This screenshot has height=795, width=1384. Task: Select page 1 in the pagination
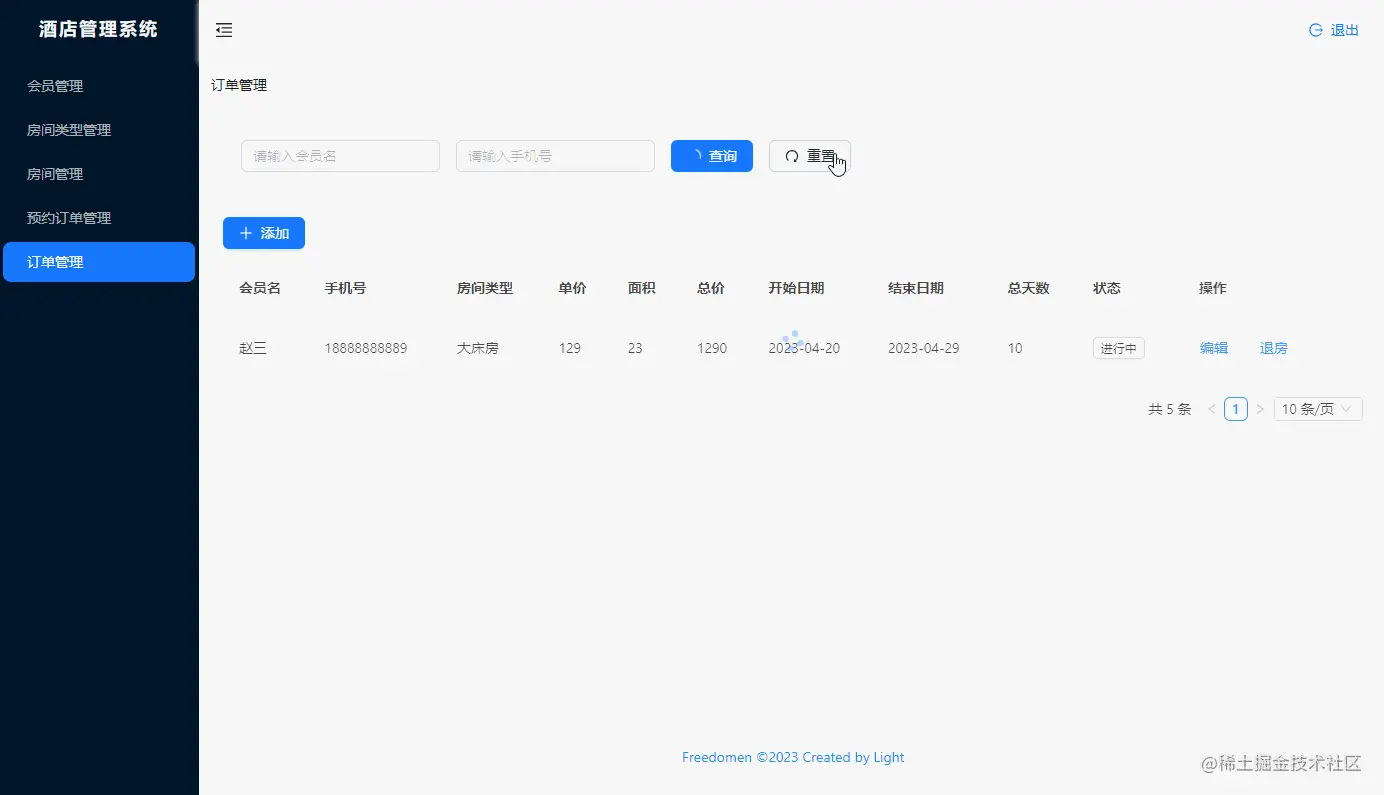coord(1236,409)
